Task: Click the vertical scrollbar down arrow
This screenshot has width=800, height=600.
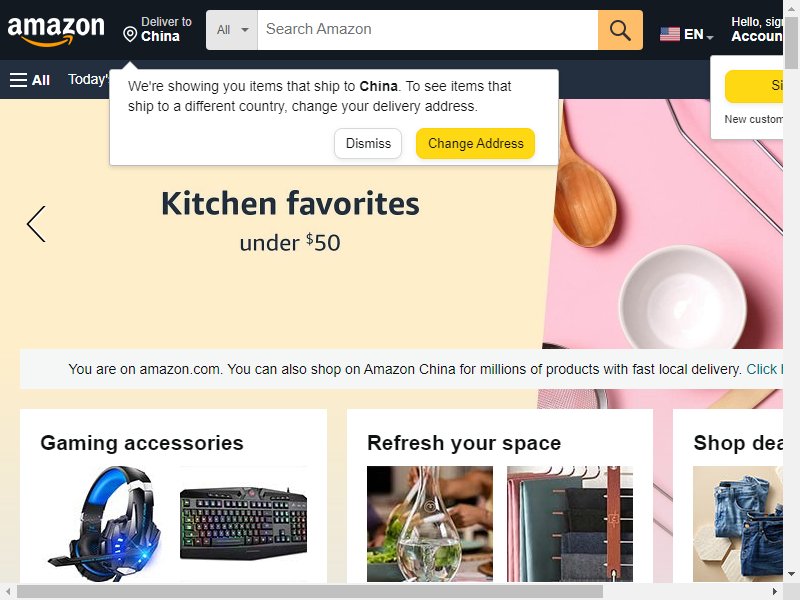Action: coord(791,574)
